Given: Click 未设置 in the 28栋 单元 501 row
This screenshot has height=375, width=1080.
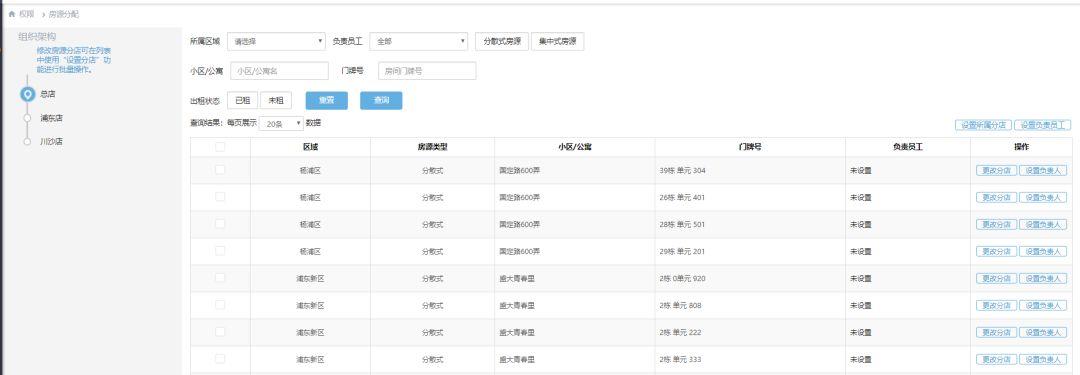Looking at the screenshot, I should coord(860,224).
